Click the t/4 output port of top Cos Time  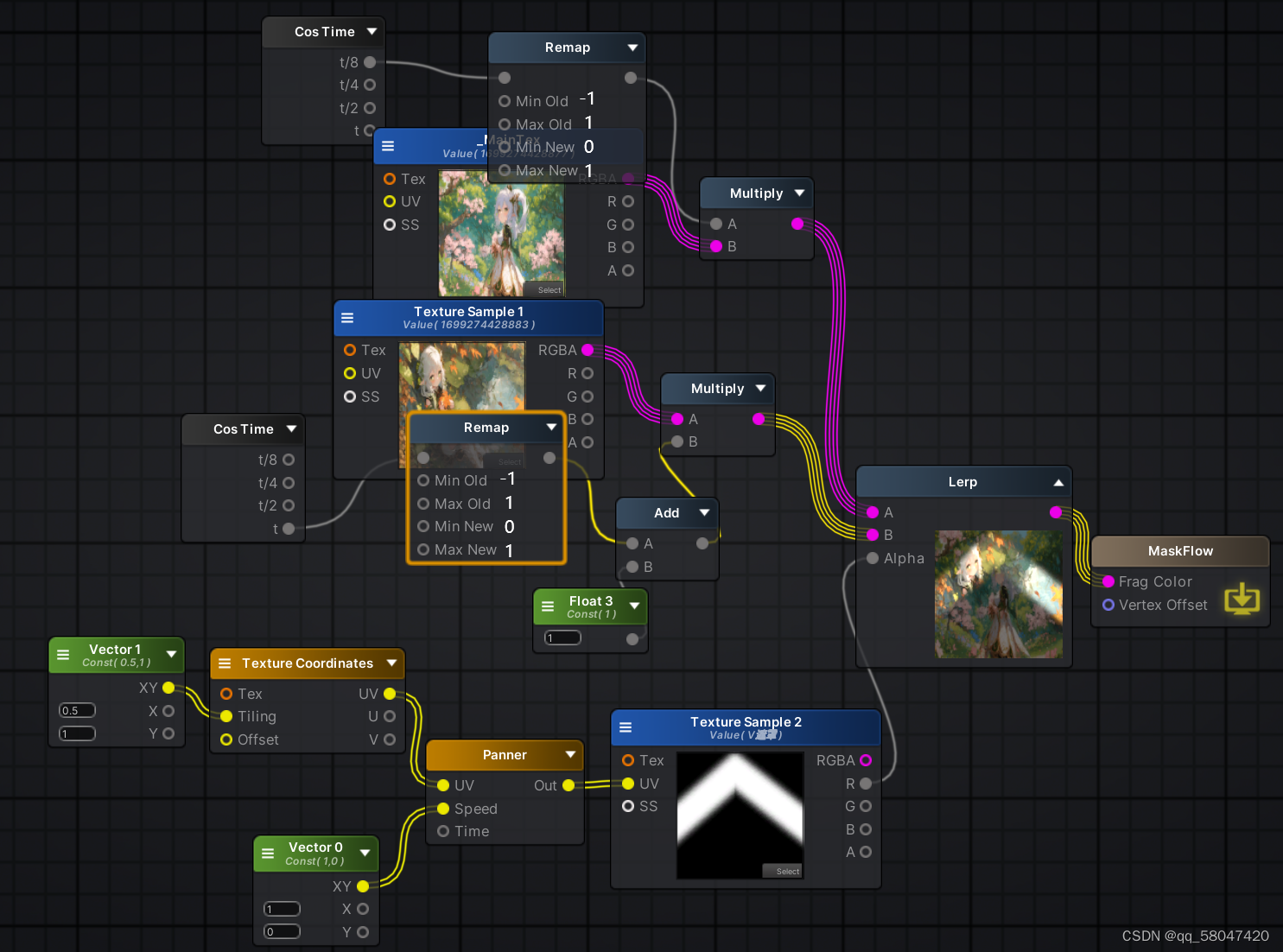pos(370,85)
